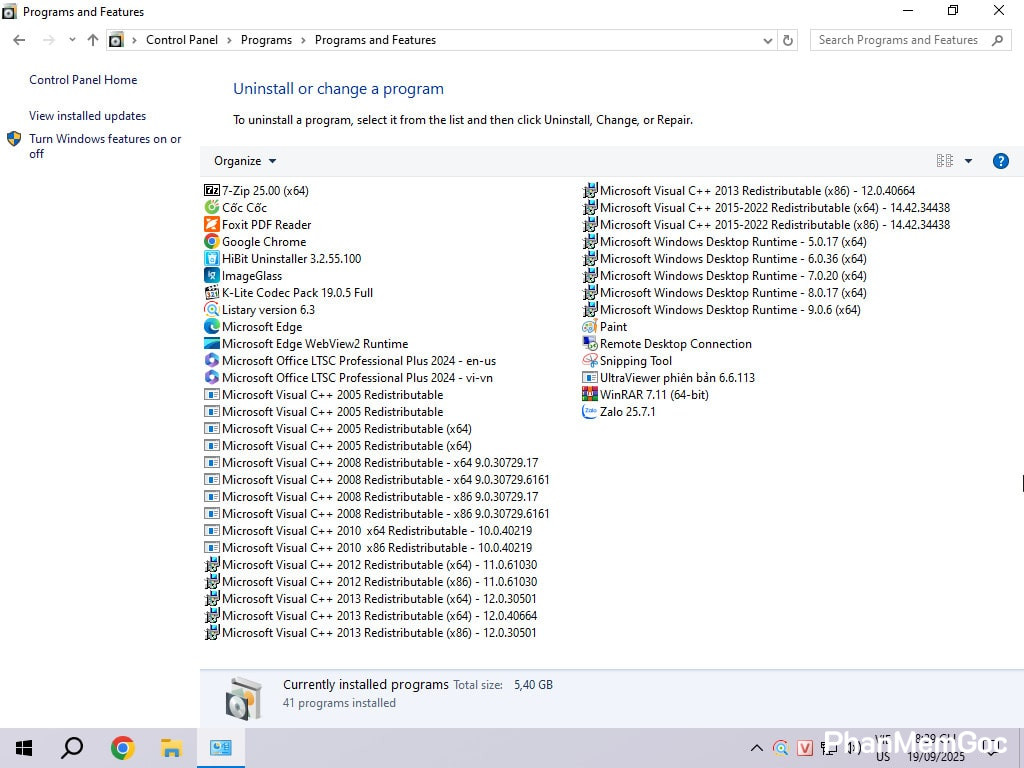
Task: Open the Organize dropdown menu
Action: [x=245, y=161]
